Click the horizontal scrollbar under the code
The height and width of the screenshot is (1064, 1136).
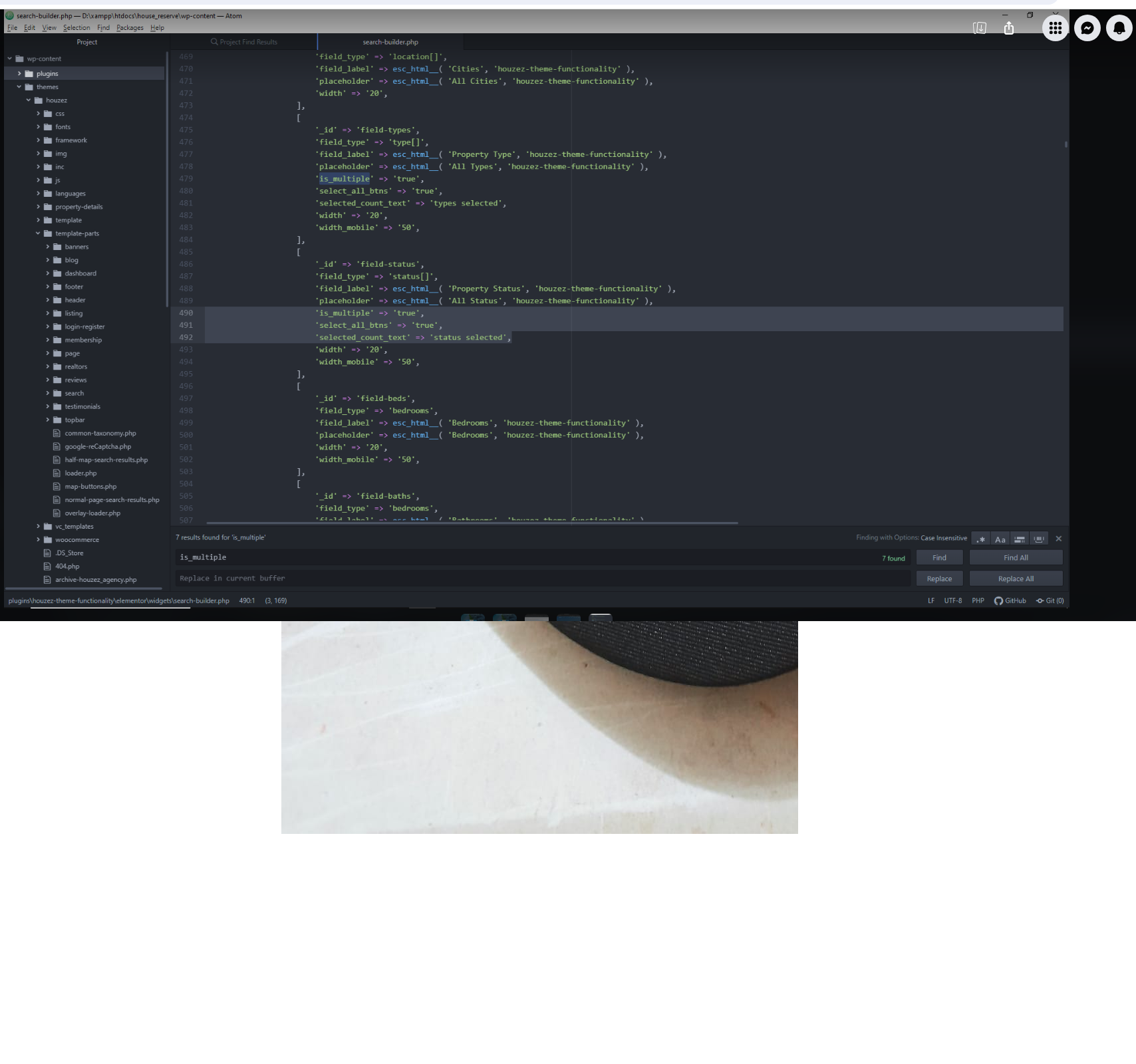(x=472, y=523)
